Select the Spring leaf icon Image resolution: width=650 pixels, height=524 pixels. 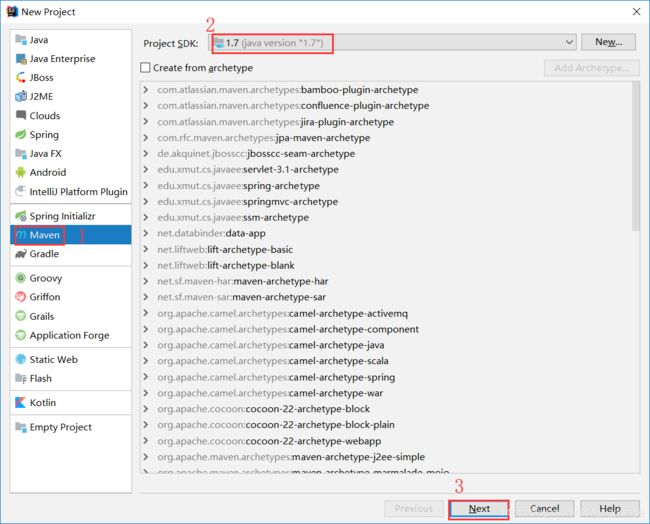click(21, 134)
